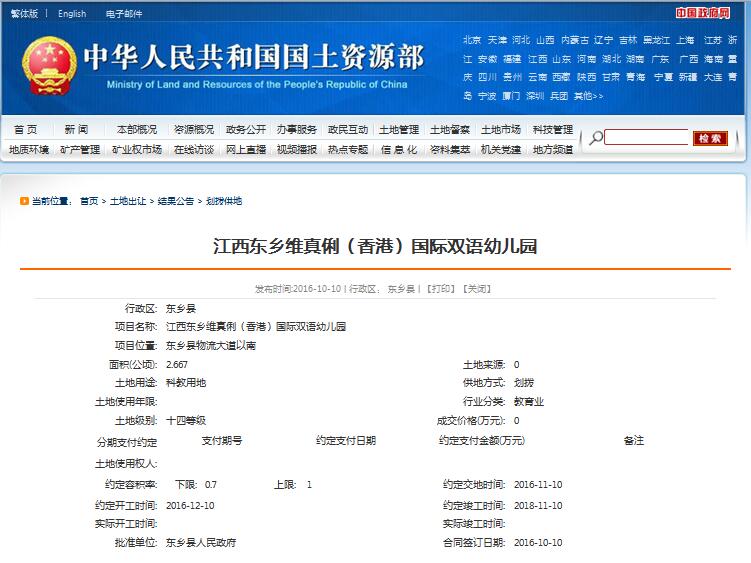This screenshot has width=751, height=563.
Task: Click the 【关闭】 close page link
Action: 476,289
